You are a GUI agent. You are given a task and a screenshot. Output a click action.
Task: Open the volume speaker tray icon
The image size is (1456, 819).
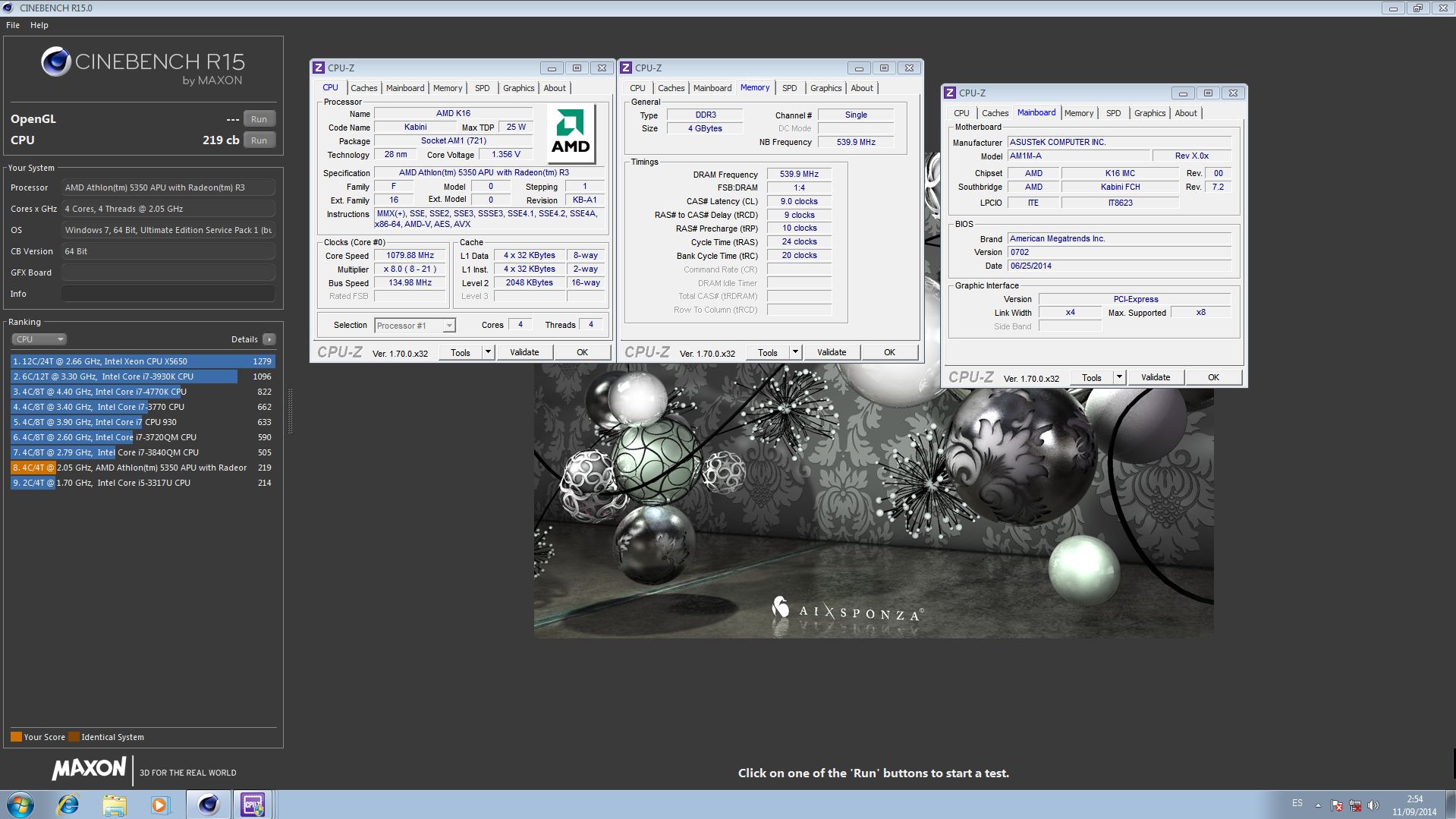tap(1373, 805)
